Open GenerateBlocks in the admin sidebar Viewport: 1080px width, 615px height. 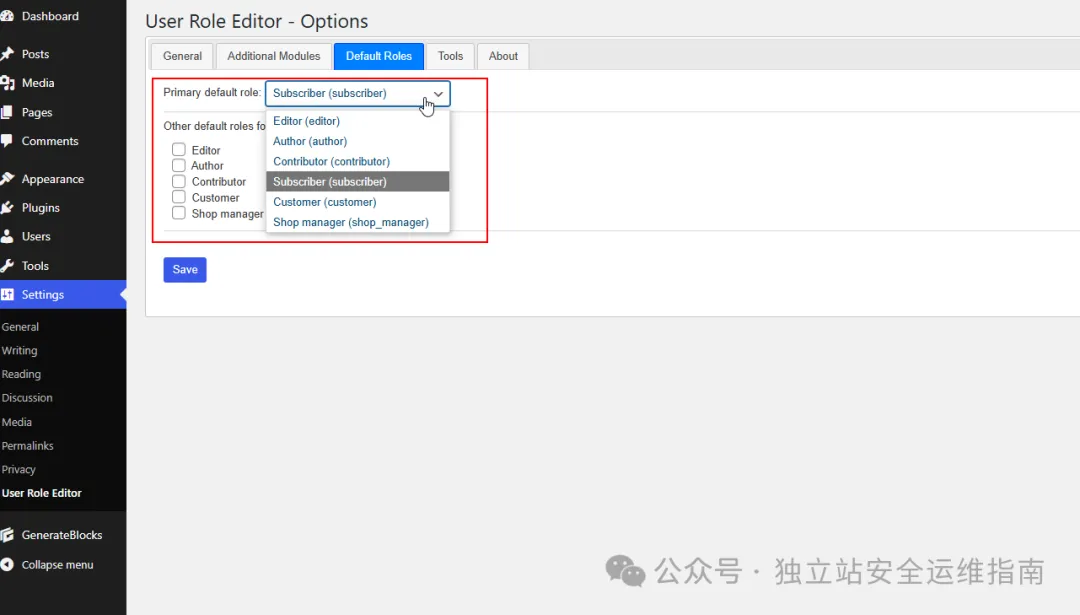(63, 535)
